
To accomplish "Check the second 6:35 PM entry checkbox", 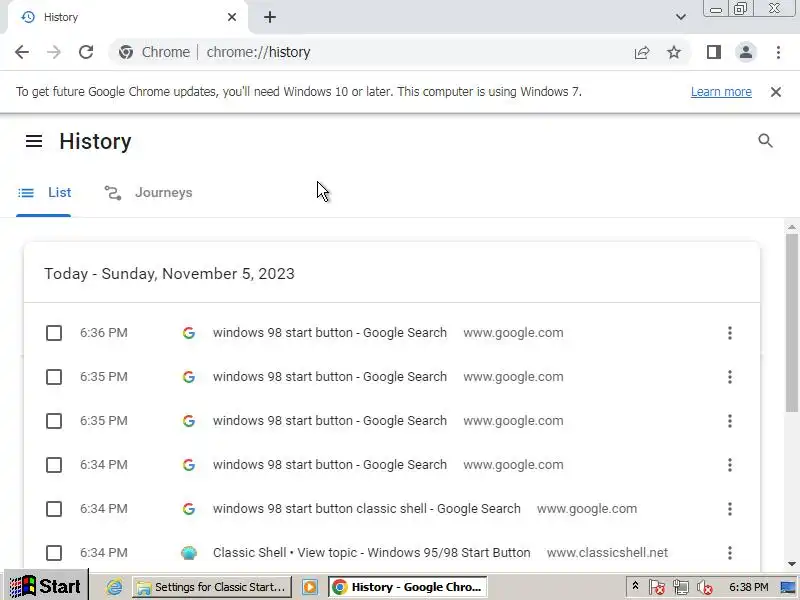I will point(54,420).
